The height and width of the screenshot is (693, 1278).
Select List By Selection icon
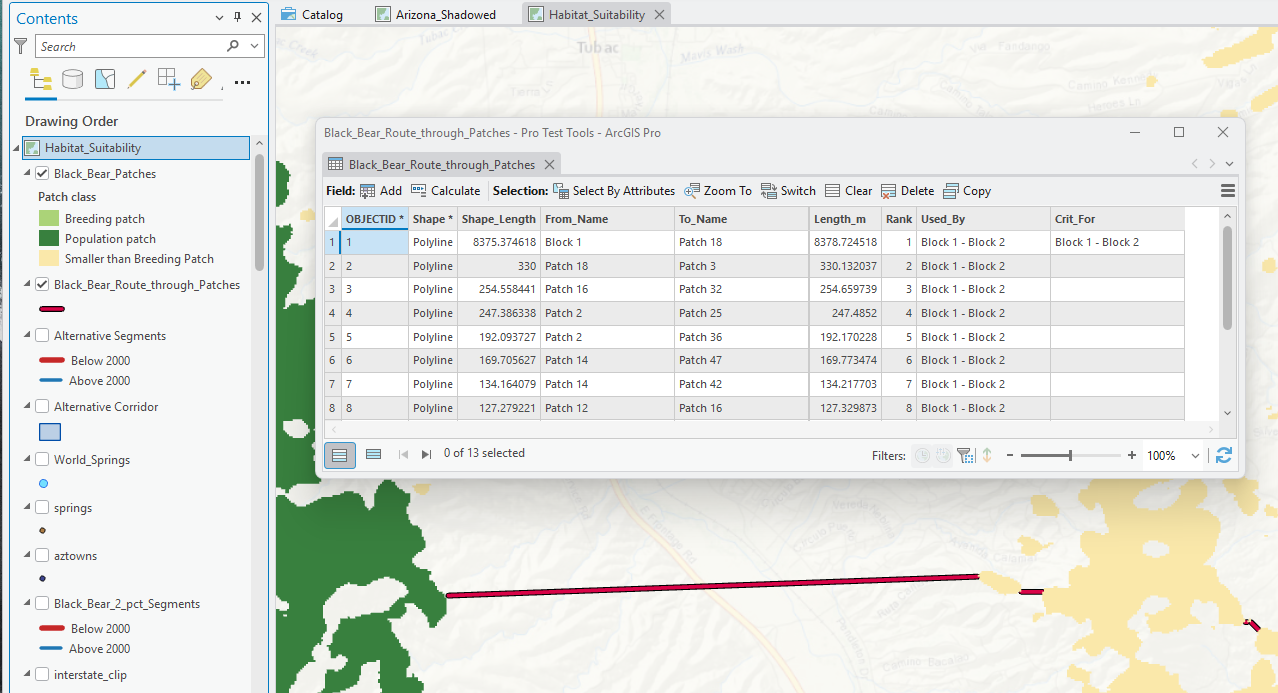105,79
